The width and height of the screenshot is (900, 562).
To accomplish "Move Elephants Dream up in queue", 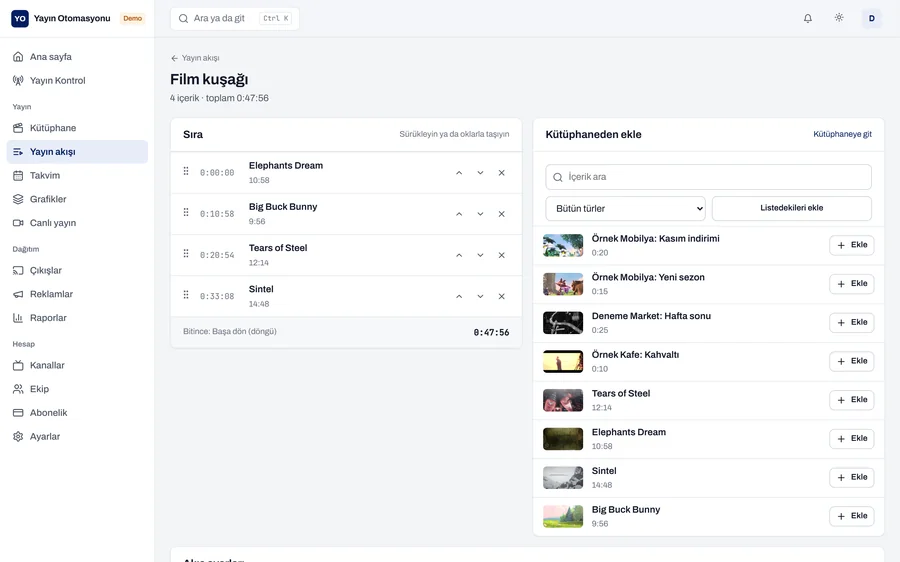I will [459, 173].
